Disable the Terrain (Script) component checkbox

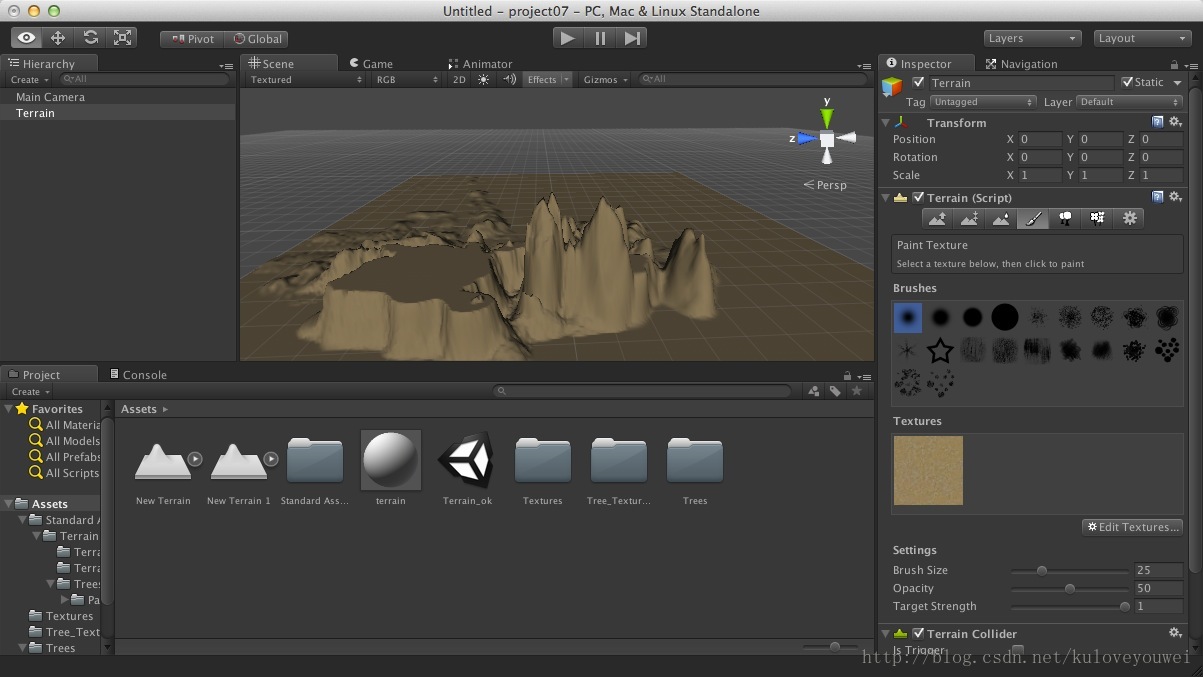point(918,198)
